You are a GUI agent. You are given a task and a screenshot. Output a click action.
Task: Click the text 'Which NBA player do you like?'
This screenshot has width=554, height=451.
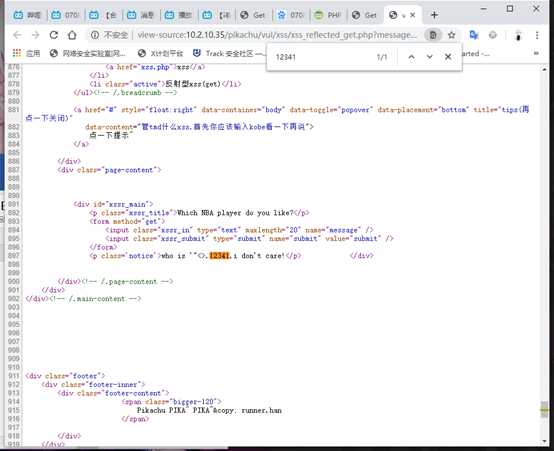tap(235, 213)
